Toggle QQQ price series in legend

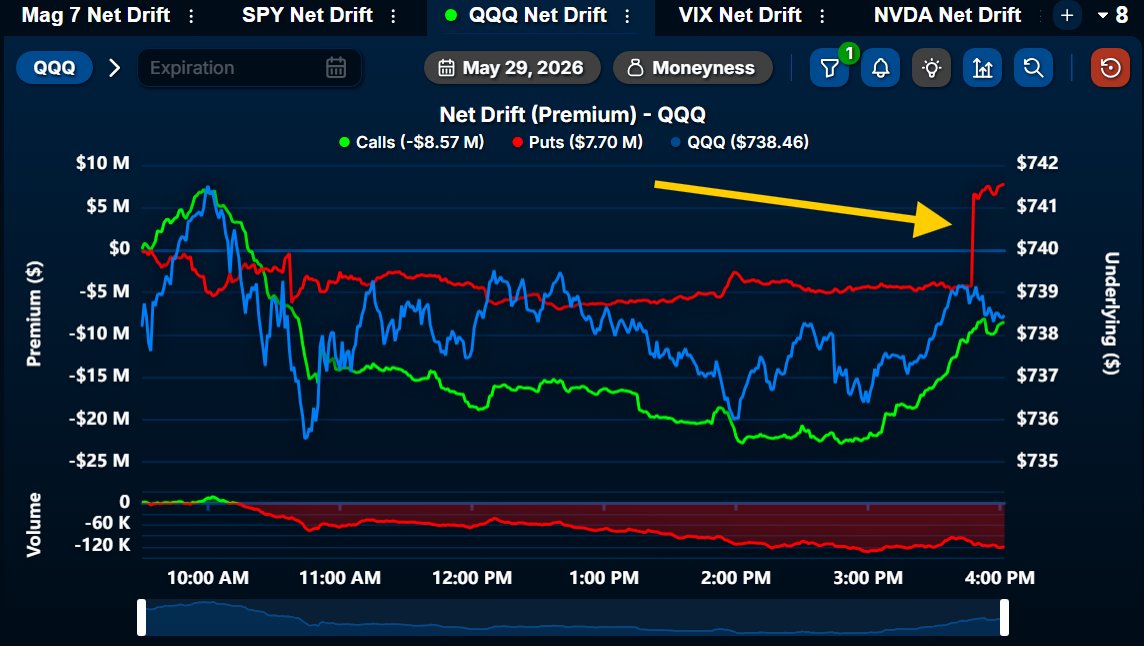pos(739,142)
